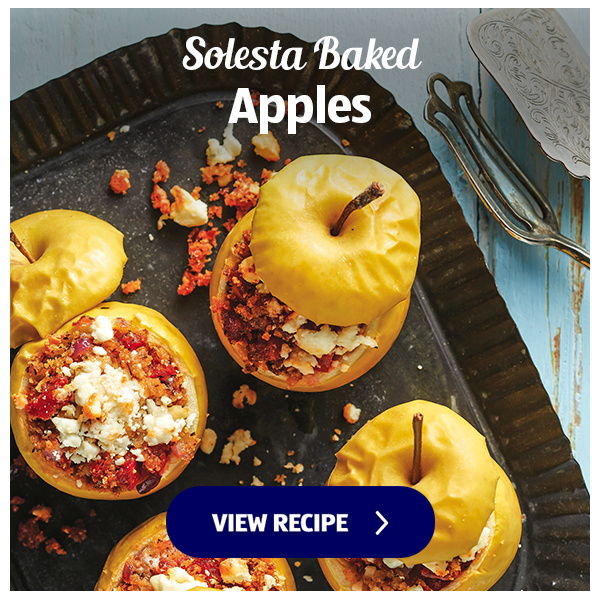
Task: Click the vintage fork beside the tray
Action: pos(501,168)
